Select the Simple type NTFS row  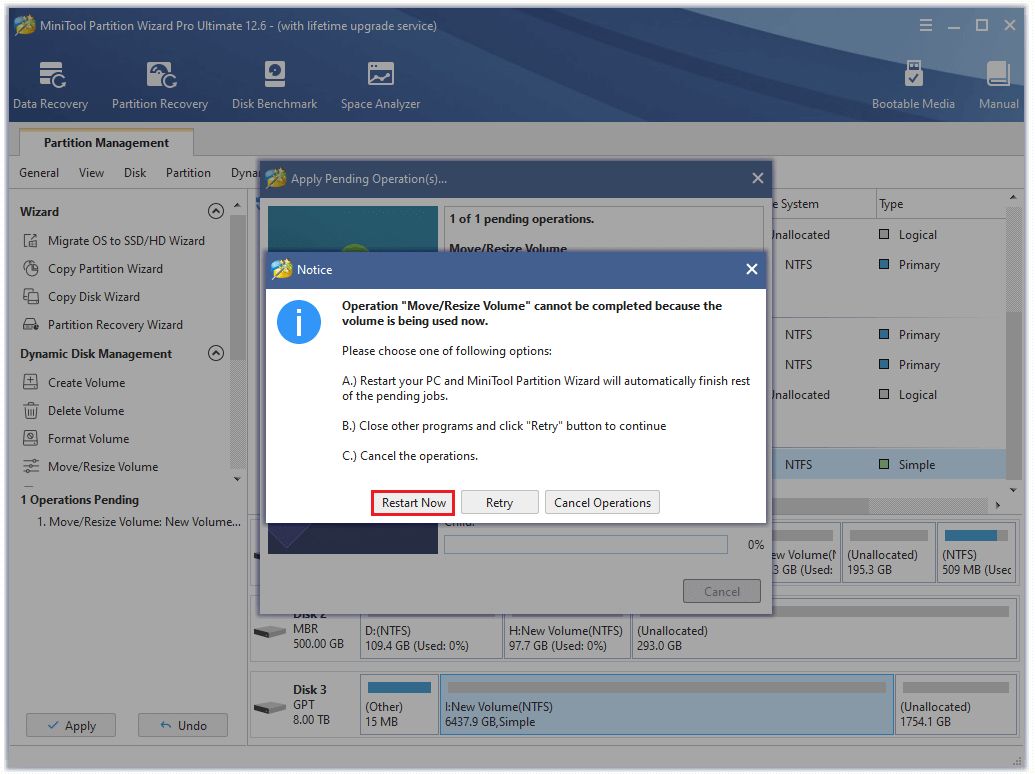click(x=888, y=465)
